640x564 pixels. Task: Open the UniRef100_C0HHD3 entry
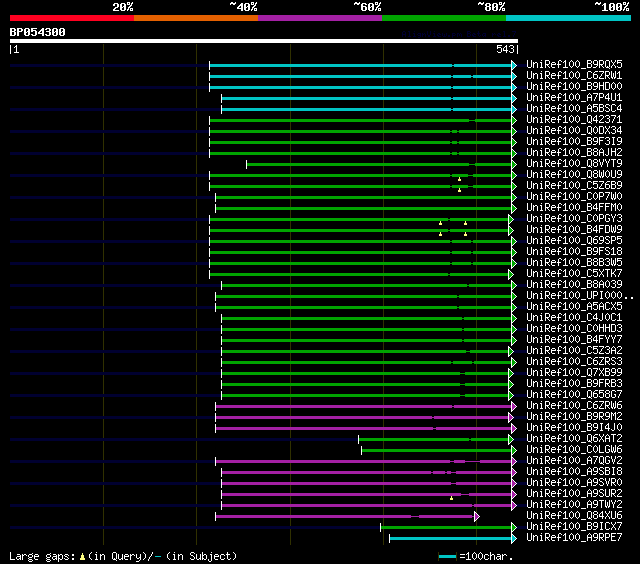tap(574, 329)
